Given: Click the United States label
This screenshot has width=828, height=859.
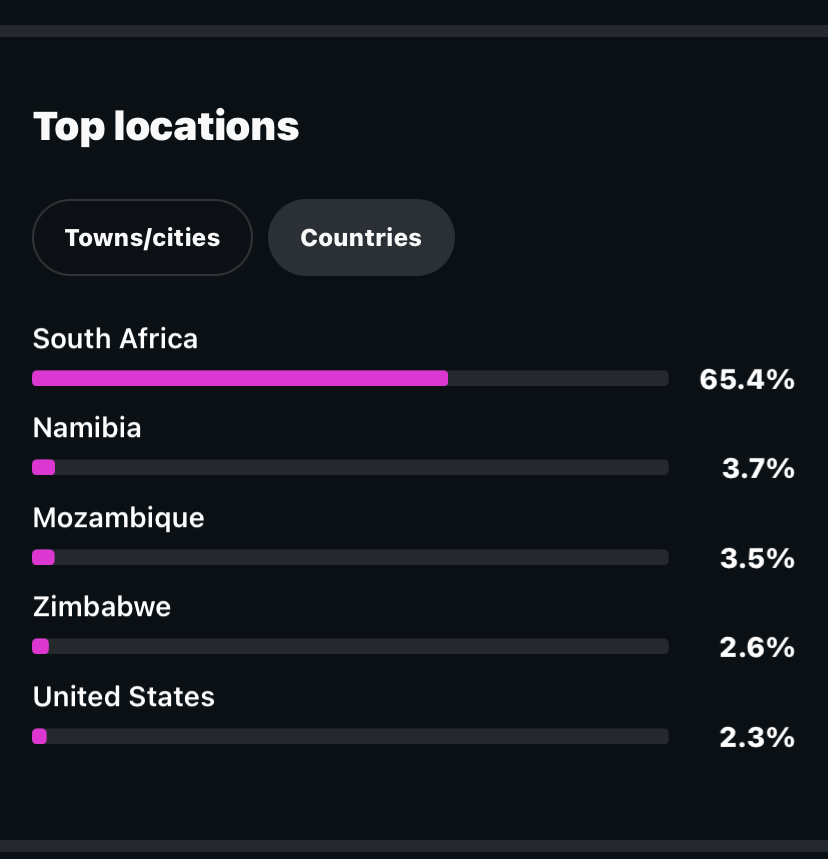Looking at the screenshot, I should click(x=124, y=697).
